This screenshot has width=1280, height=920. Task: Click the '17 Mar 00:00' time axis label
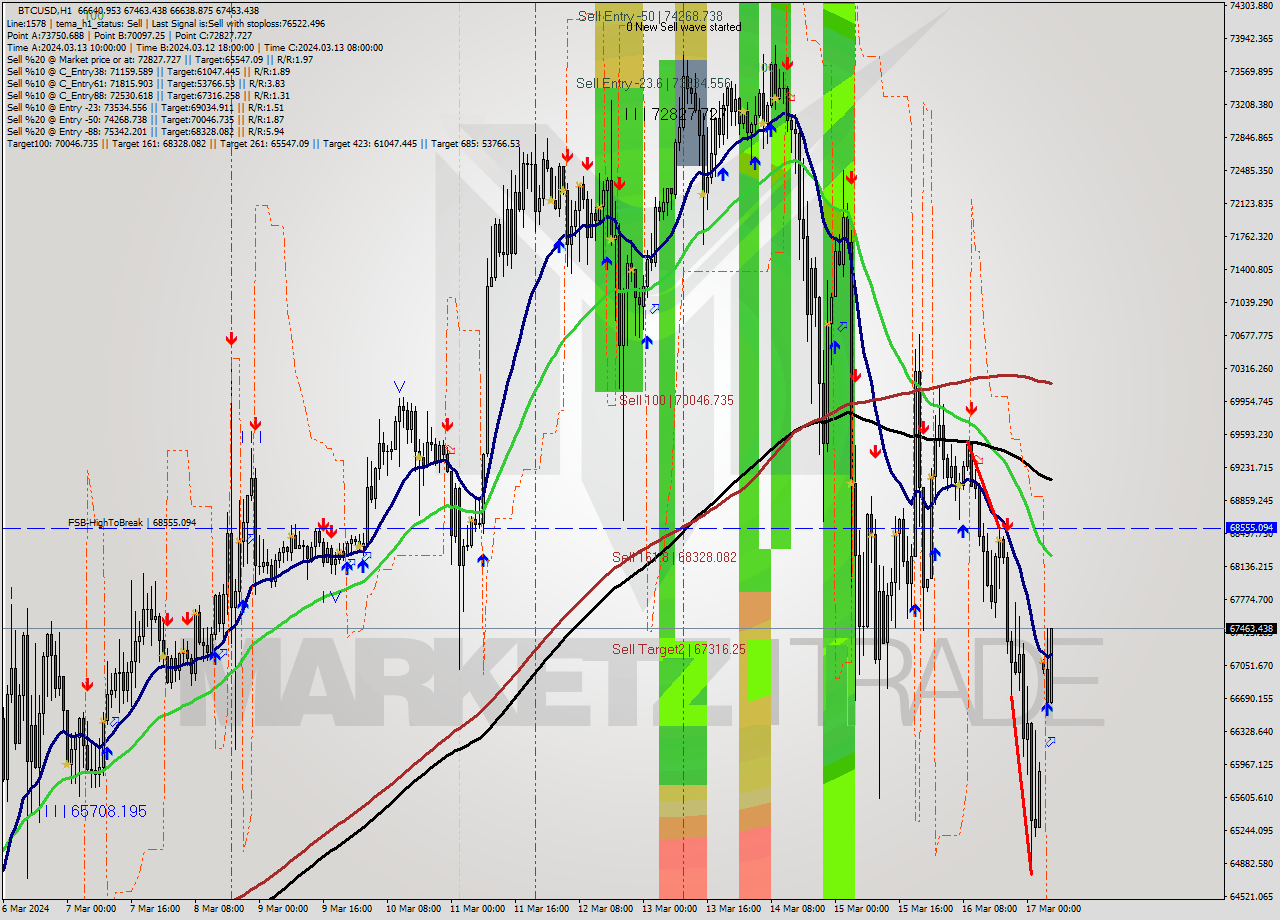[1052, 909]
